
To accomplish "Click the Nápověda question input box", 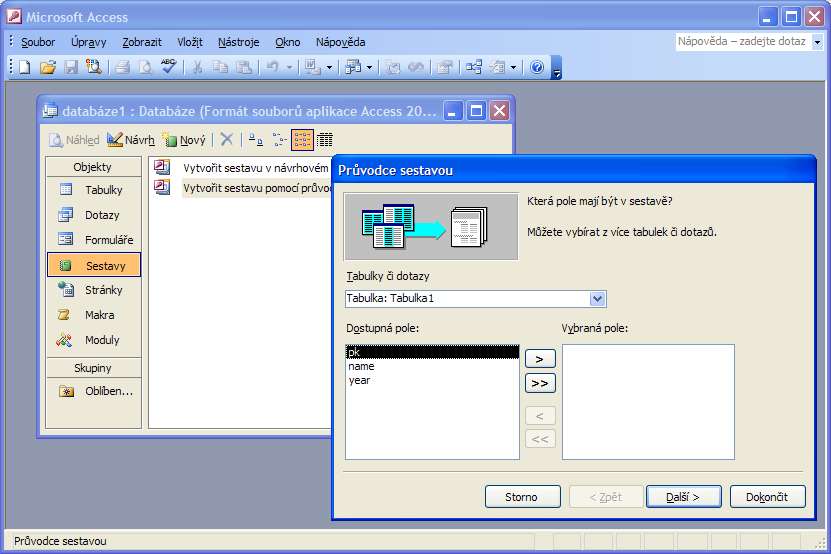I will (743, 41).
